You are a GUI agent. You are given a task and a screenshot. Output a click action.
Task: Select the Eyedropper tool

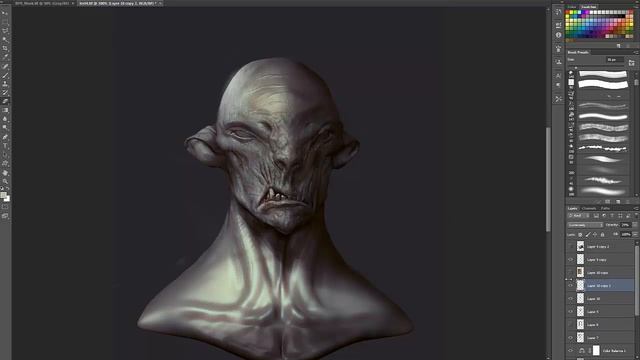5,57
